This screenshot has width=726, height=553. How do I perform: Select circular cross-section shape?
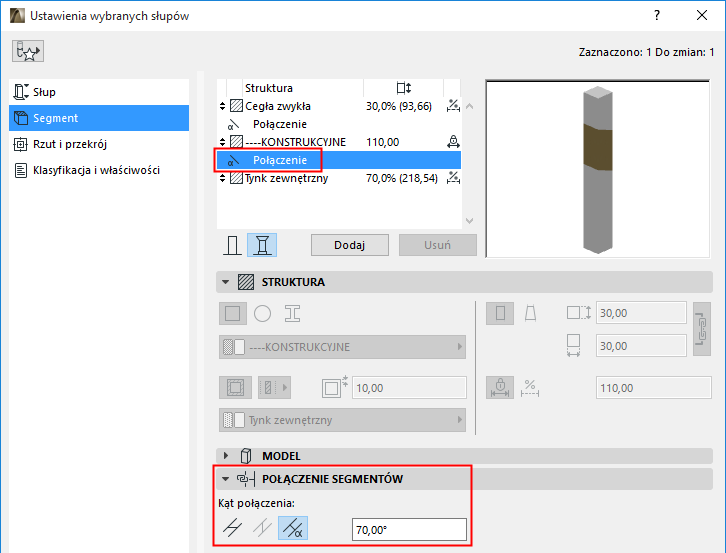263,314
